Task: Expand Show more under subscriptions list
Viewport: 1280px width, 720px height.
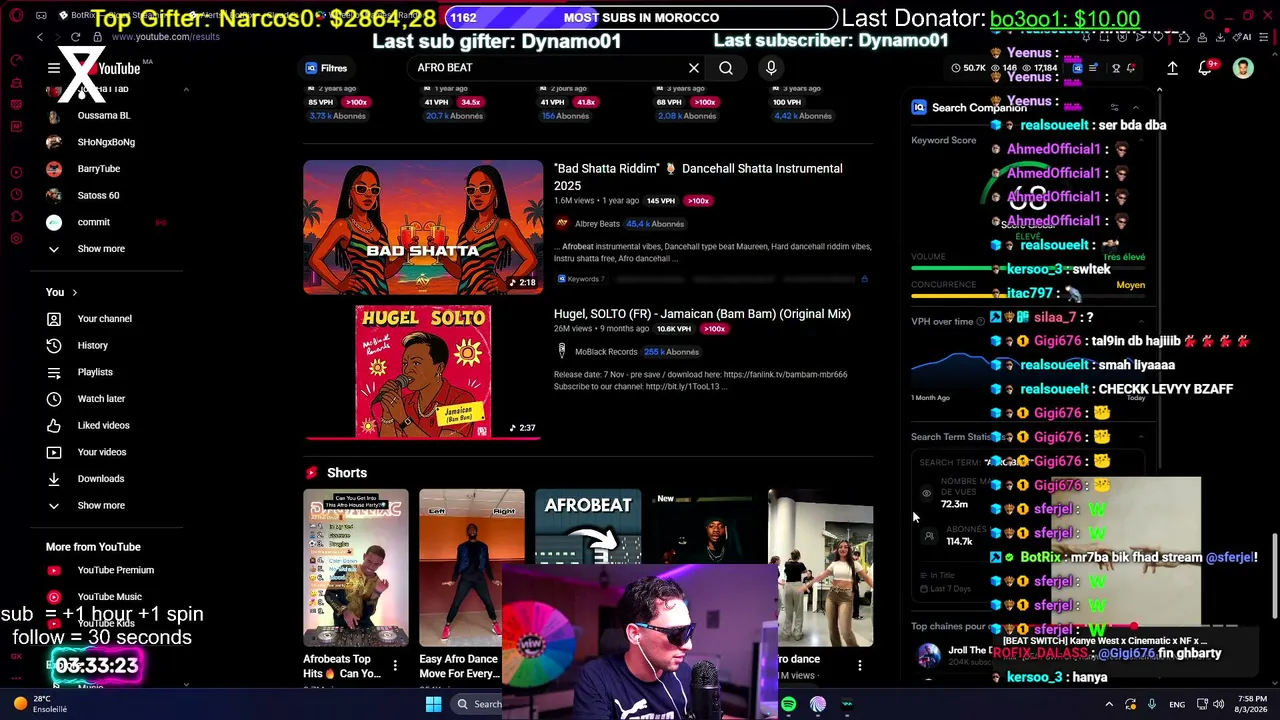Action: pos(100,249)
